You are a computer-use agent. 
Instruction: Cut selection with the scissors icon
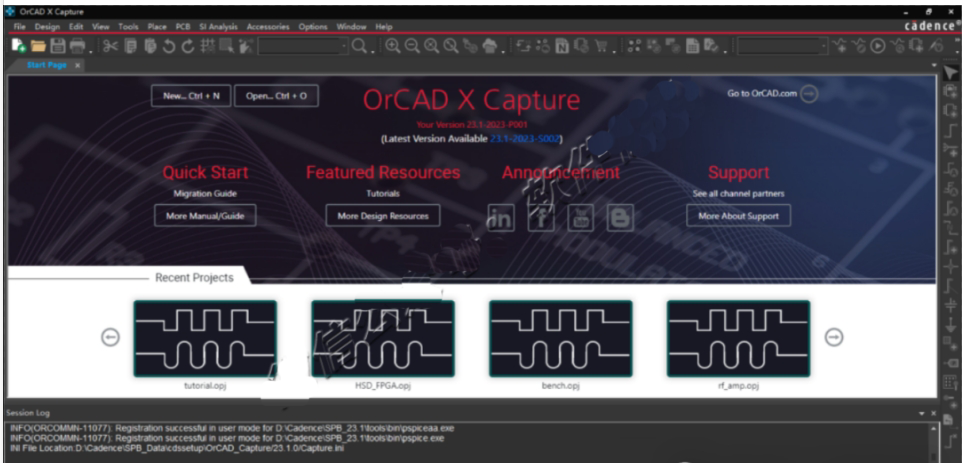(x=110, y=45)
